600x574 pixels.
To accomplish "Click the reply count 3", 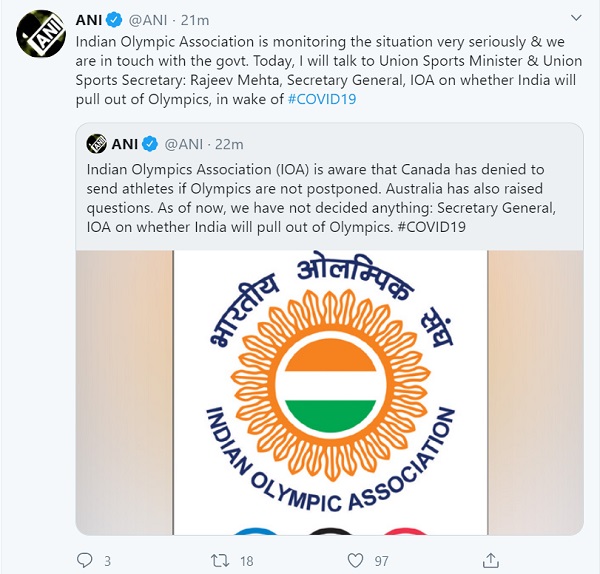I will pyautogui.click(x=108, y=561).
